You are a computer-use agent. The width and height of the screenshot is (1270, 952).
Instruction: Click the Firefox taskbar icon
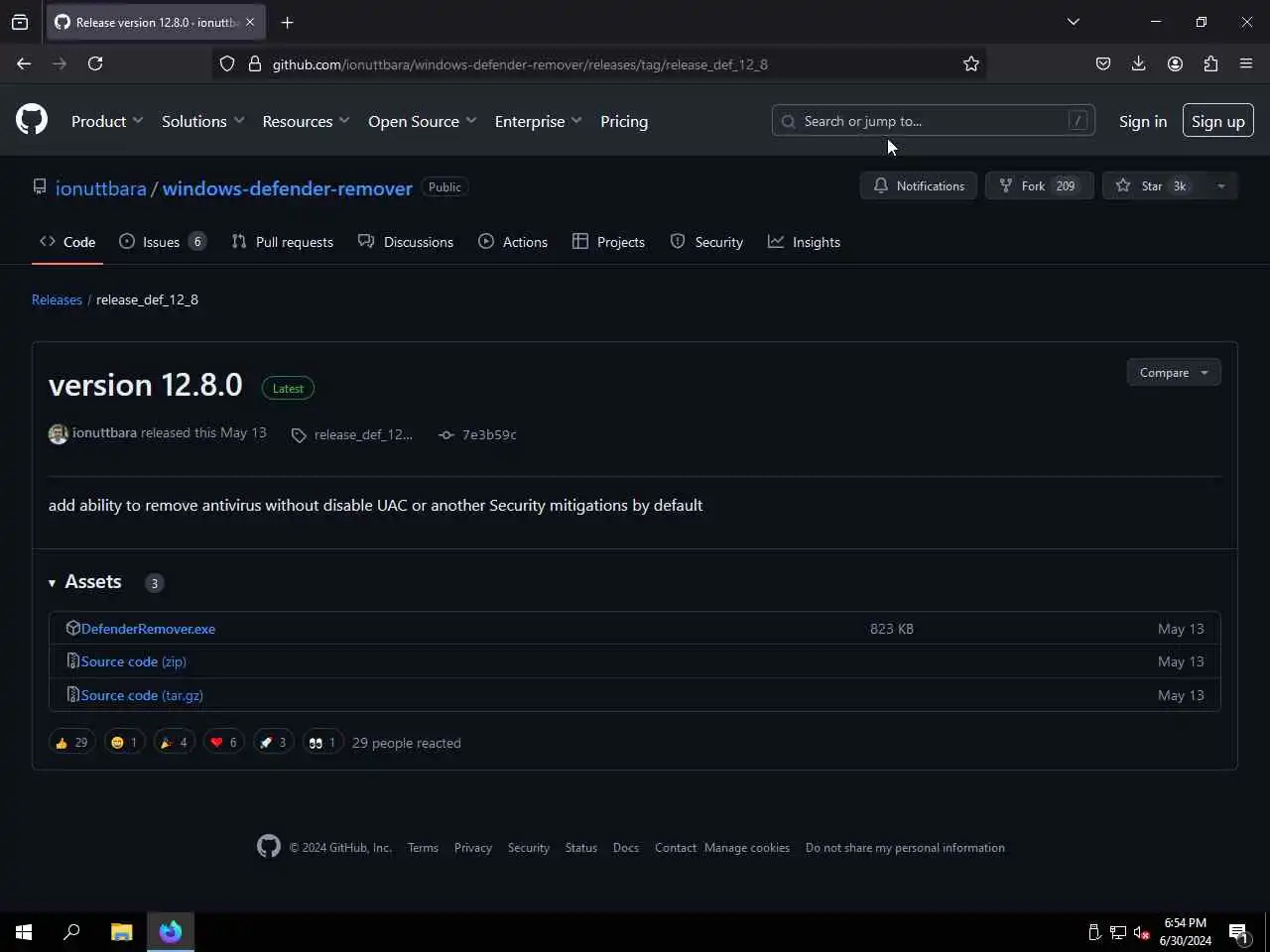click(x=171, y=932)
